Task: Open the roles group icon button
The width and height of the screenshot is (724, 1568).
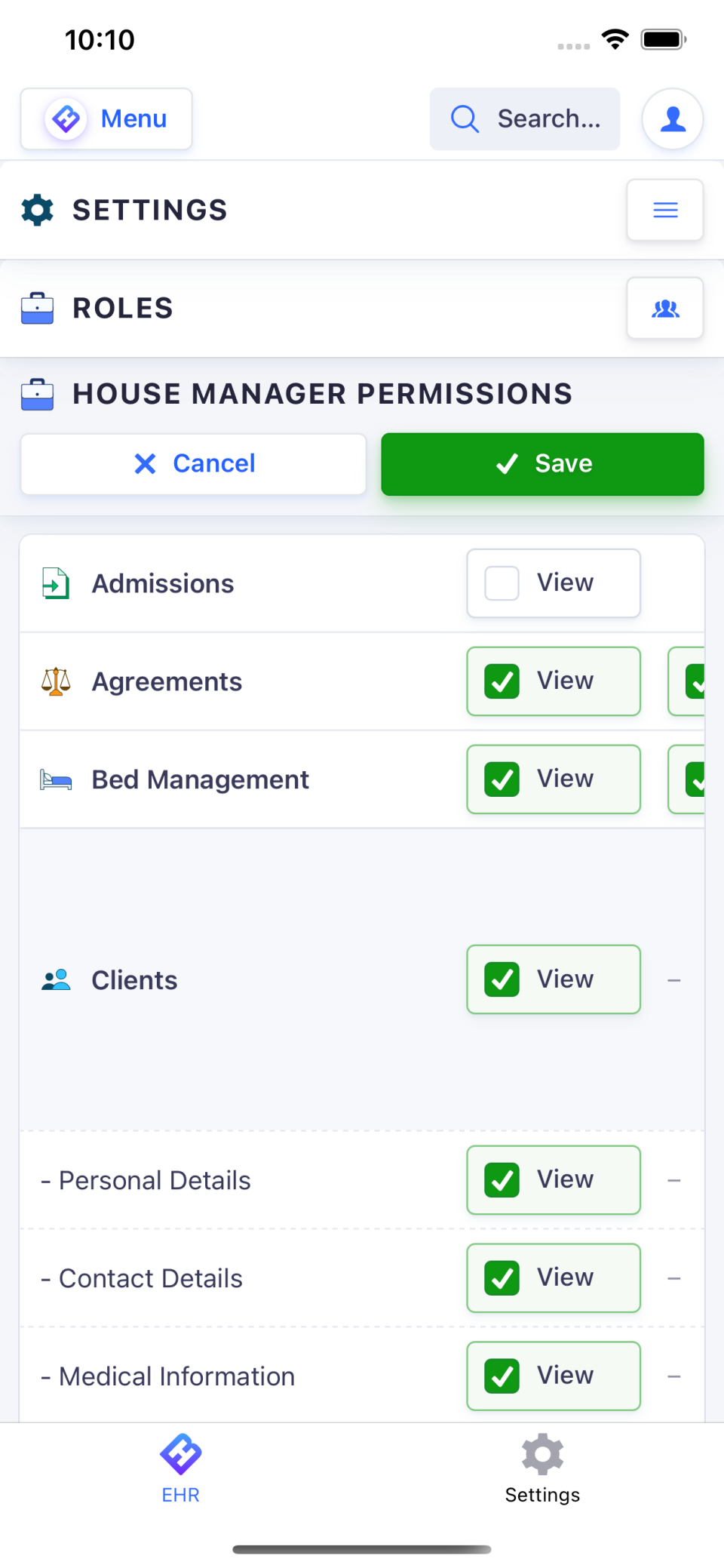Action: click(664, 308)
